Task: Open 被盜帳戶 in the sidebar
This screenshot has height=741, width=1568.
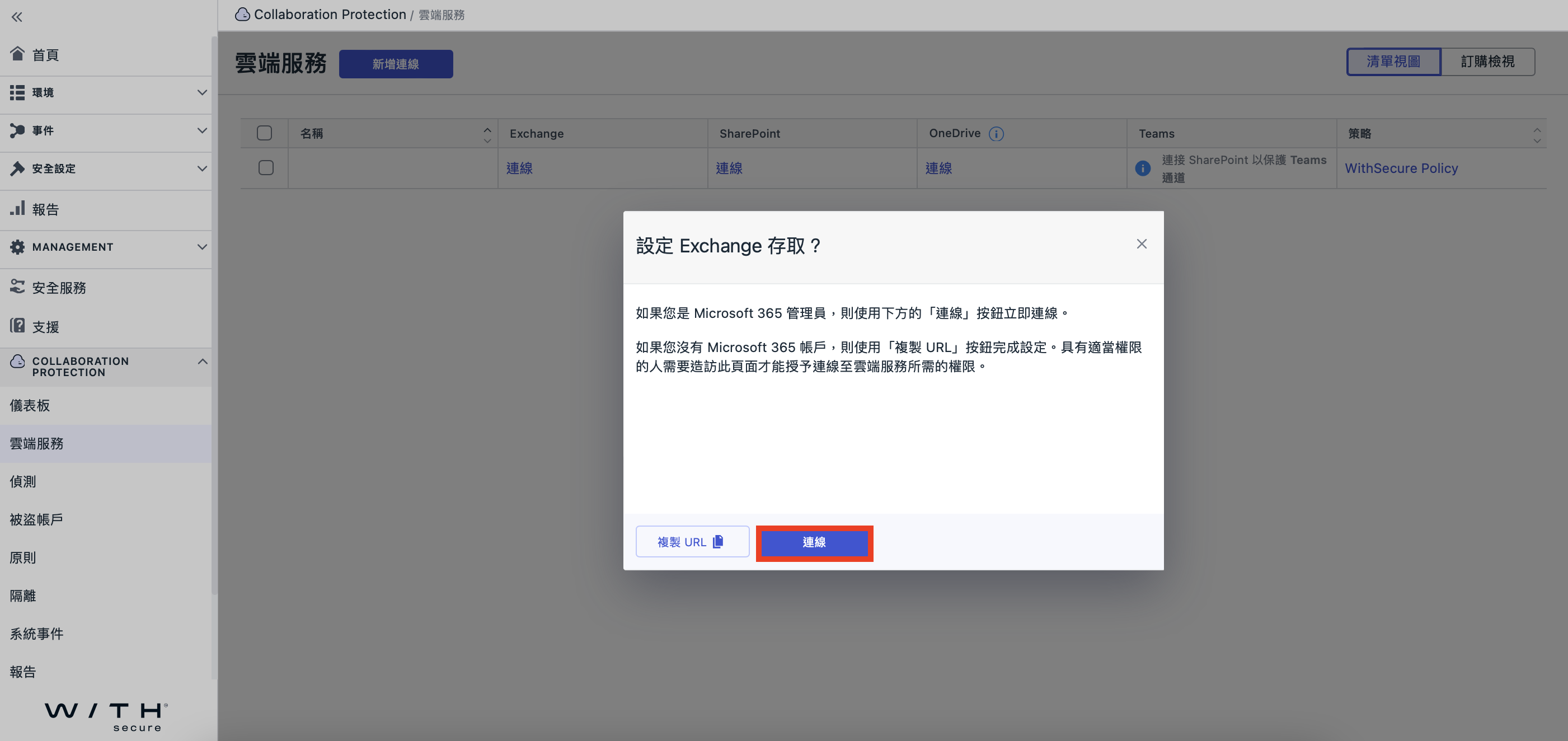Action: pyautogui.click(x=106, y=519)
